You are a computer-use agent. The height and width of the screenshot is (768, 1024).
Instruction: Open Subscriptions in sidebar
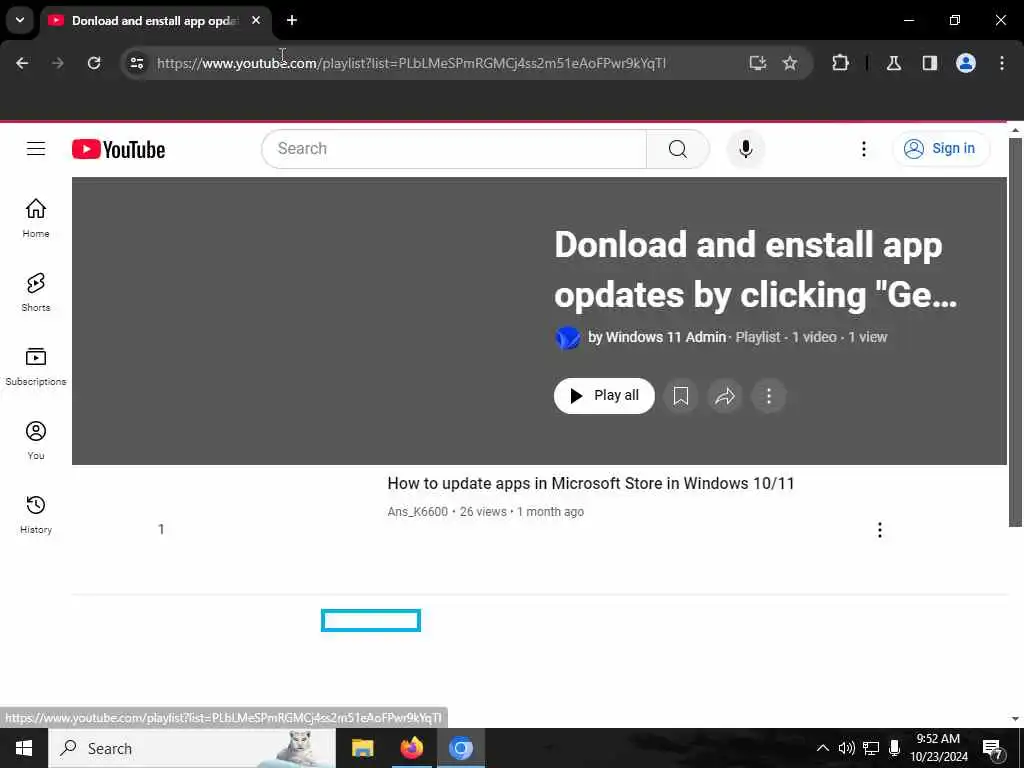pyautogui.click(x=36, y=366)
